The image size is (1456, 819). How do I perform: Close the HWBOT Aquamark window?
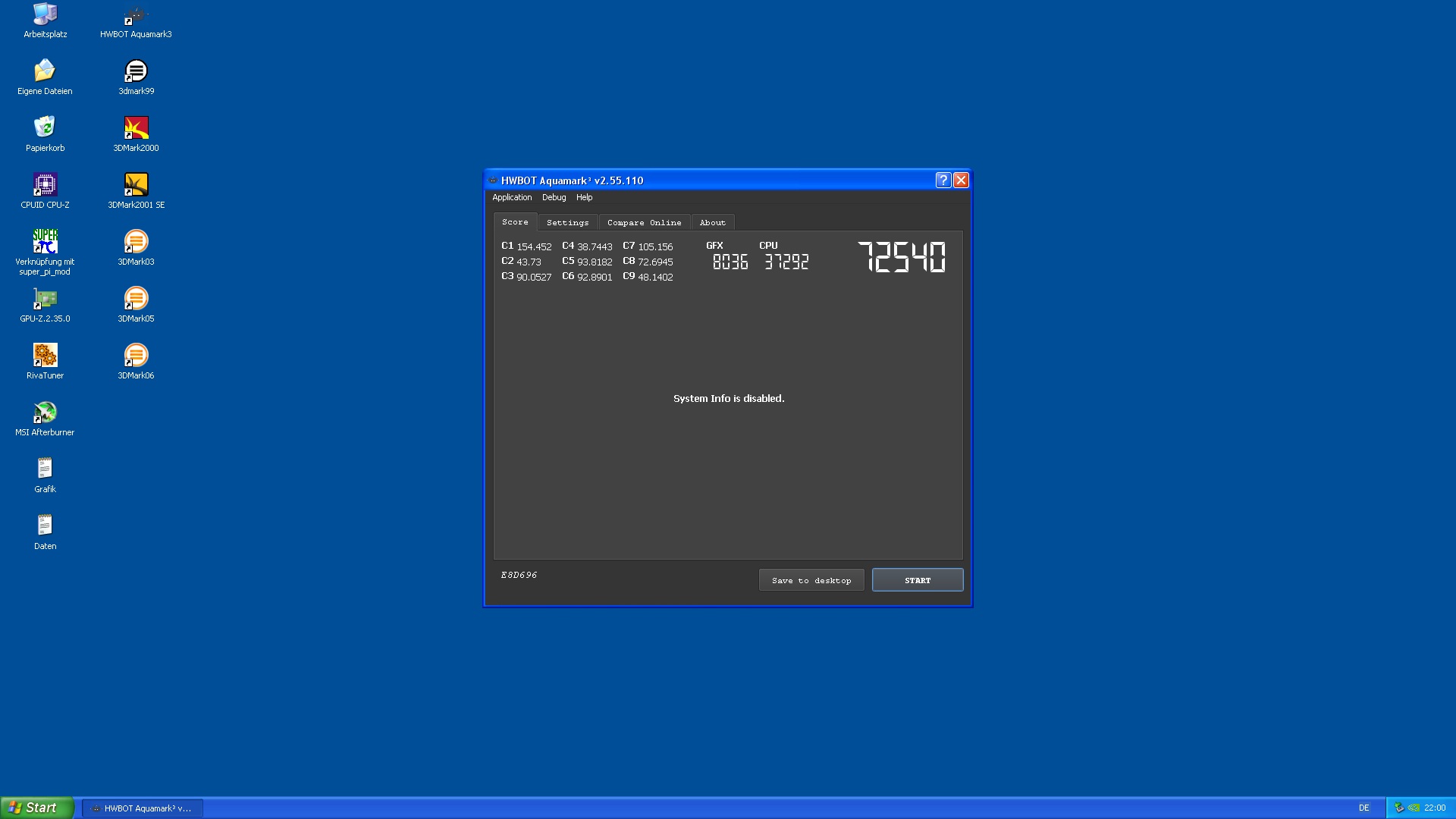pyautogui.click(x=961, y=180)
